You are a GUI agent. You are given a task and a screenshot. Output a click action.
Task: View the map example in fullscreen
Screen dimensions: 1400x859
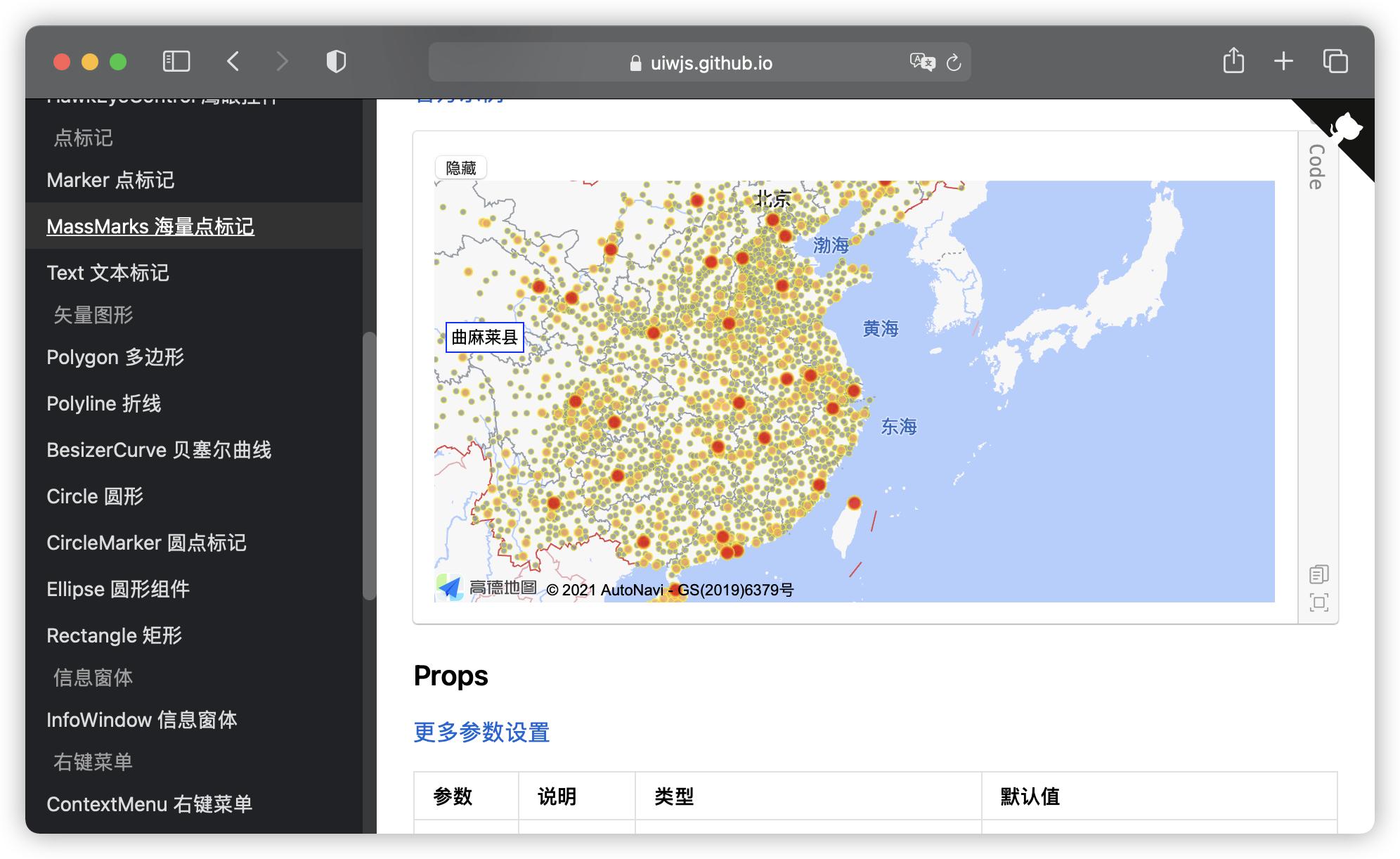tap(1320, 603)
